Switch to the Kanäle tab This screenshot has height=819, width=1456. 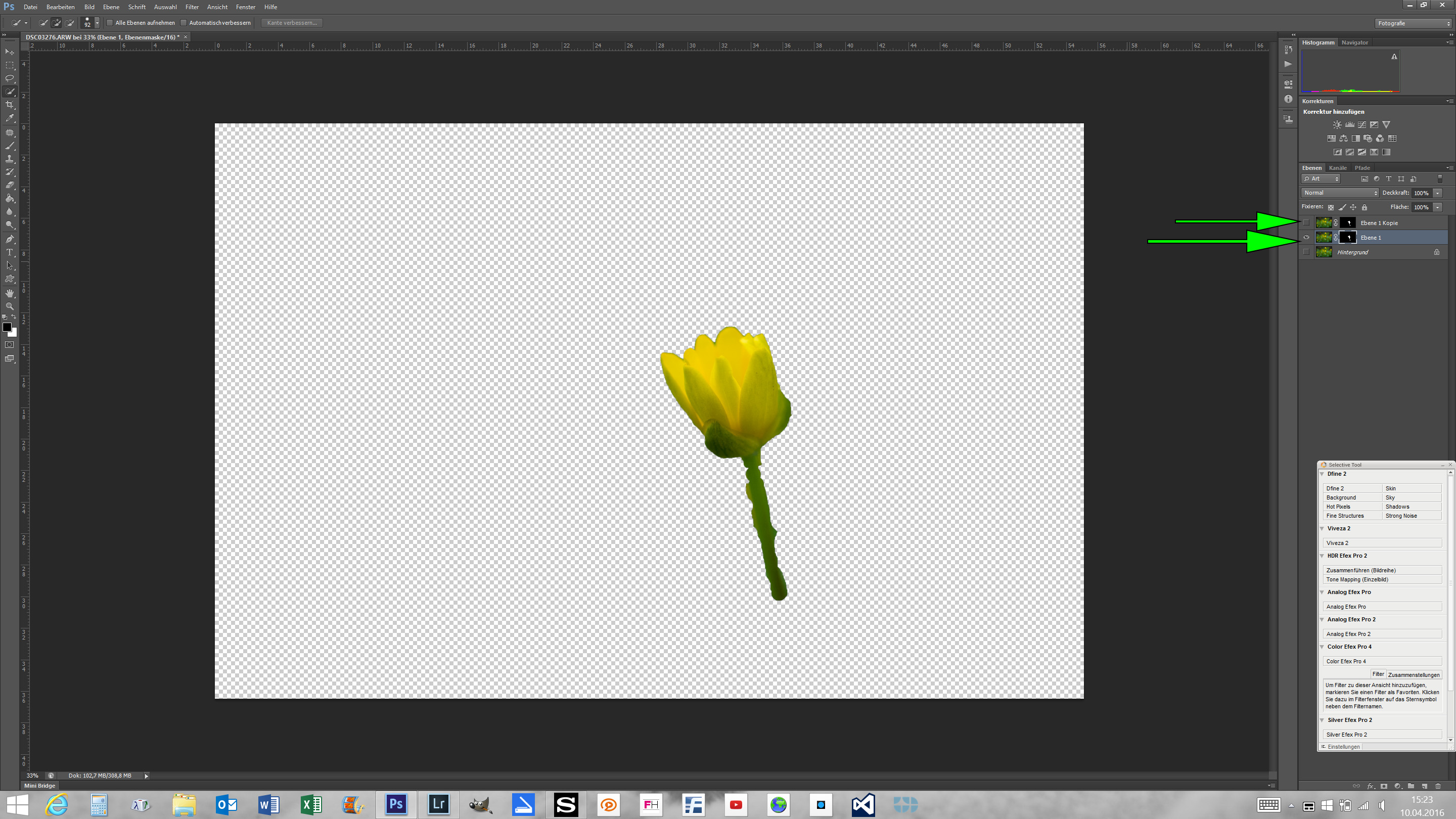[x=1337, y=168]
